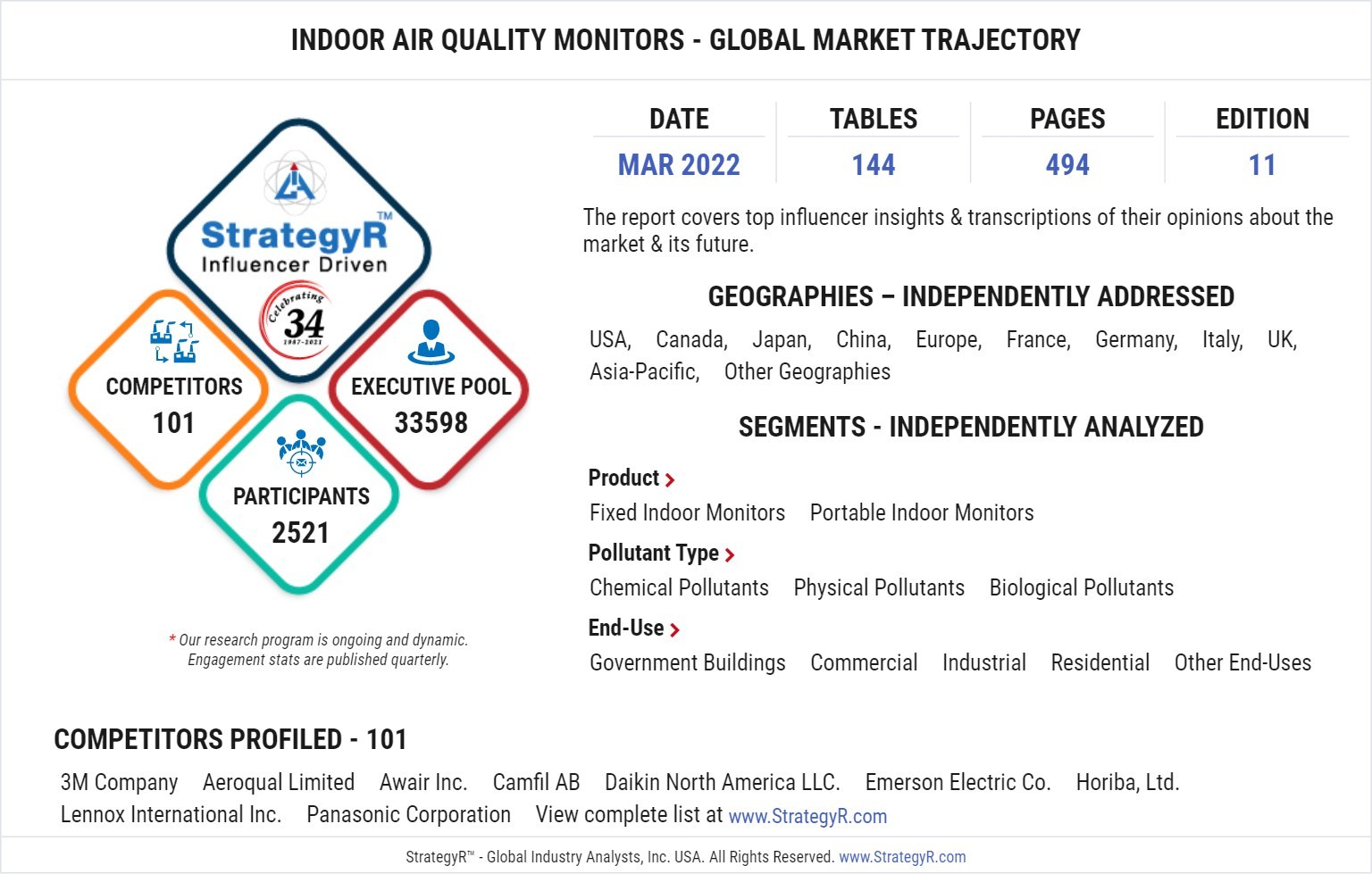The image size is (1372, 874).
Task: Click the Germany geography entry
Action: pyautogui.click(x=1136, y=340)
